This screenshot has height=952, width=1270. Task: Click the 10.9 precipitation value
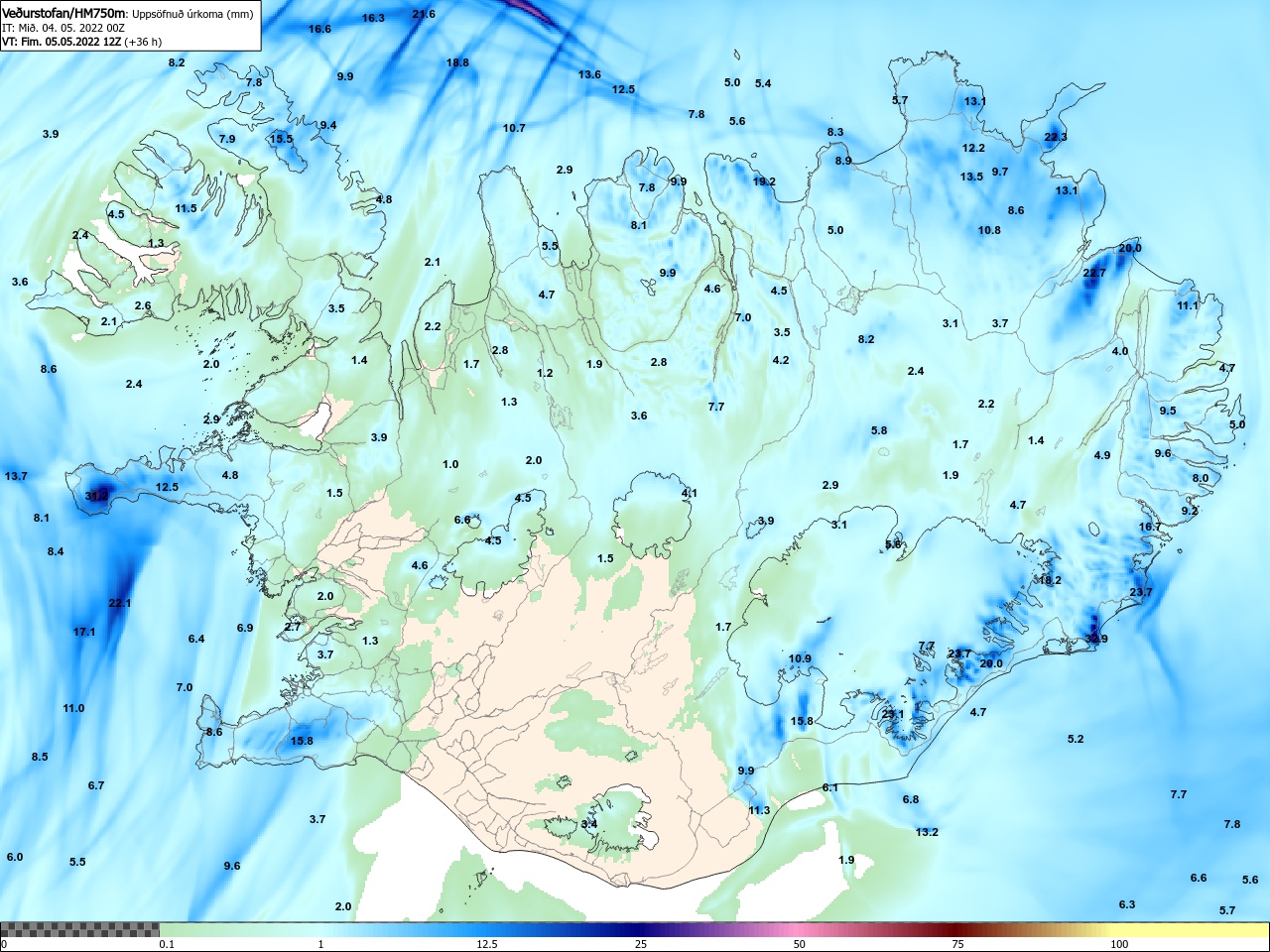(x=800, y=658)
